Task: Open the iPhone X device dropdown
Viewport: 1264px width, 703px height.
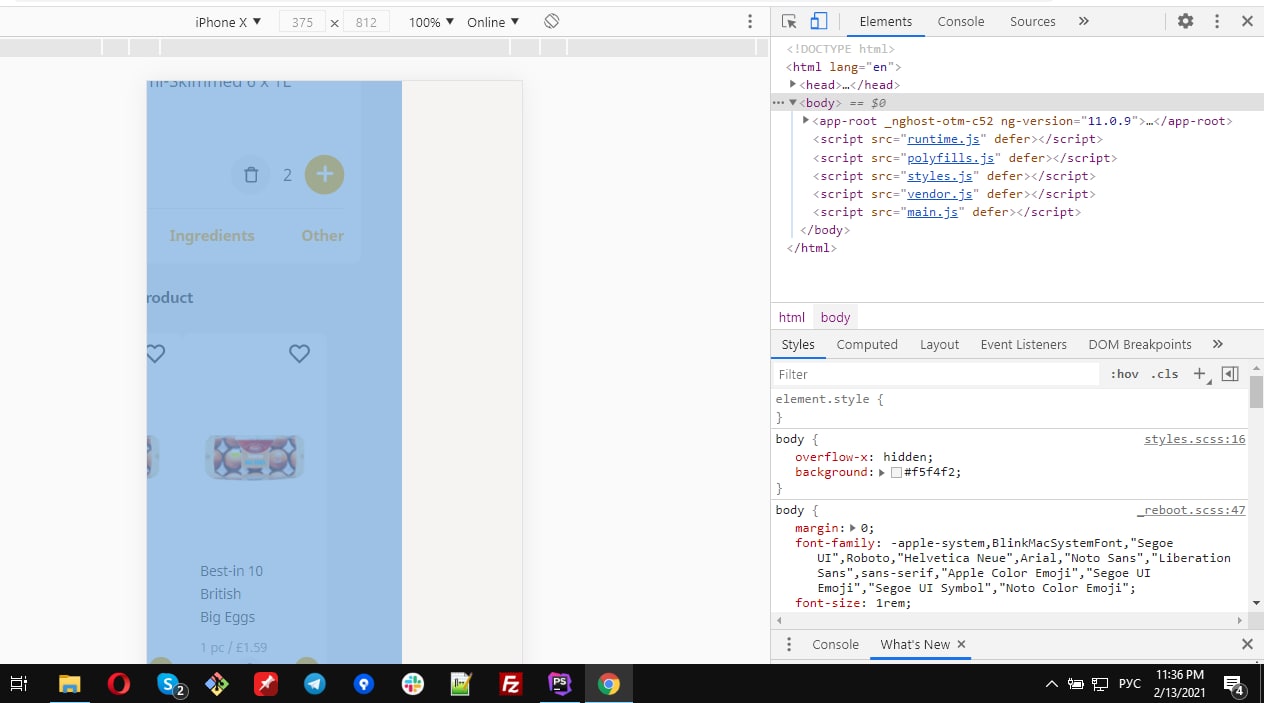Action: pos(228,22)
